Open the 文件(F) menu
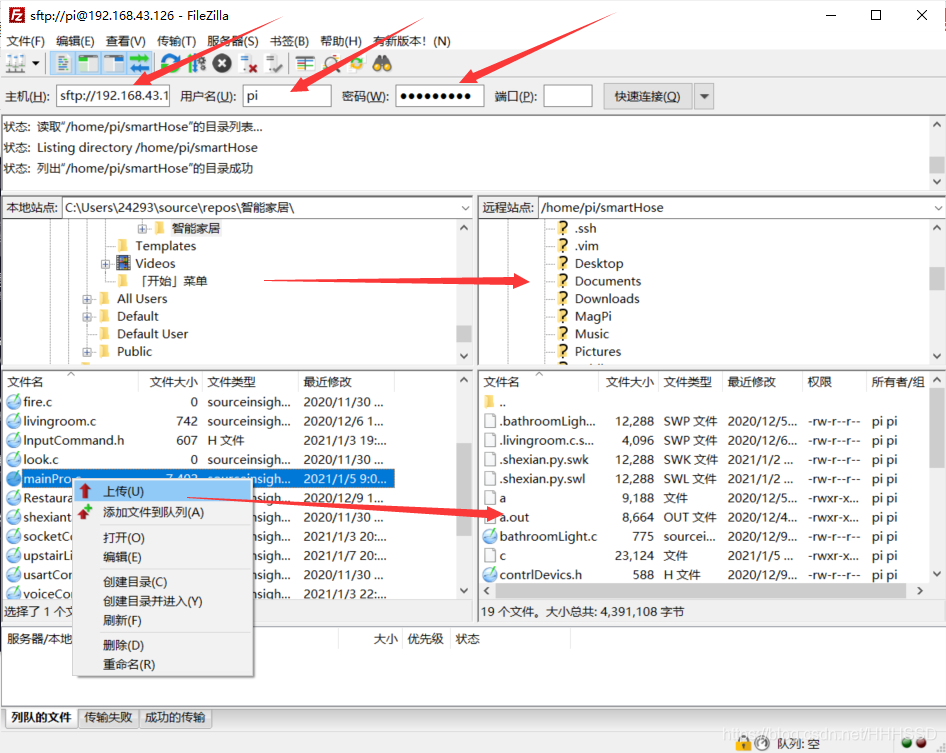 point(25,41)
